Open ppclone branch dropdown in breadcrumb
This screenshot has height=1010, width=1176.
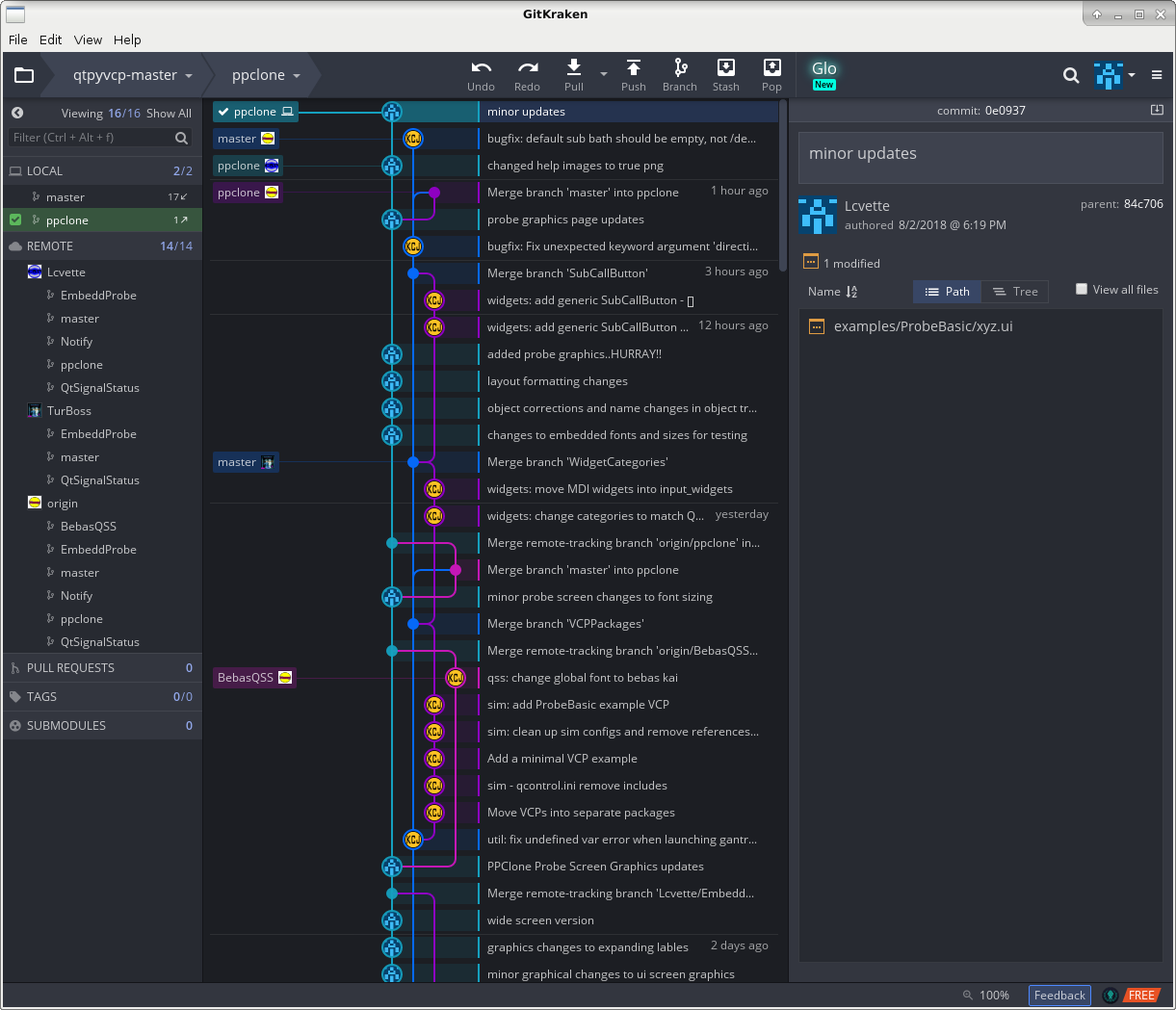coord(266,75)
